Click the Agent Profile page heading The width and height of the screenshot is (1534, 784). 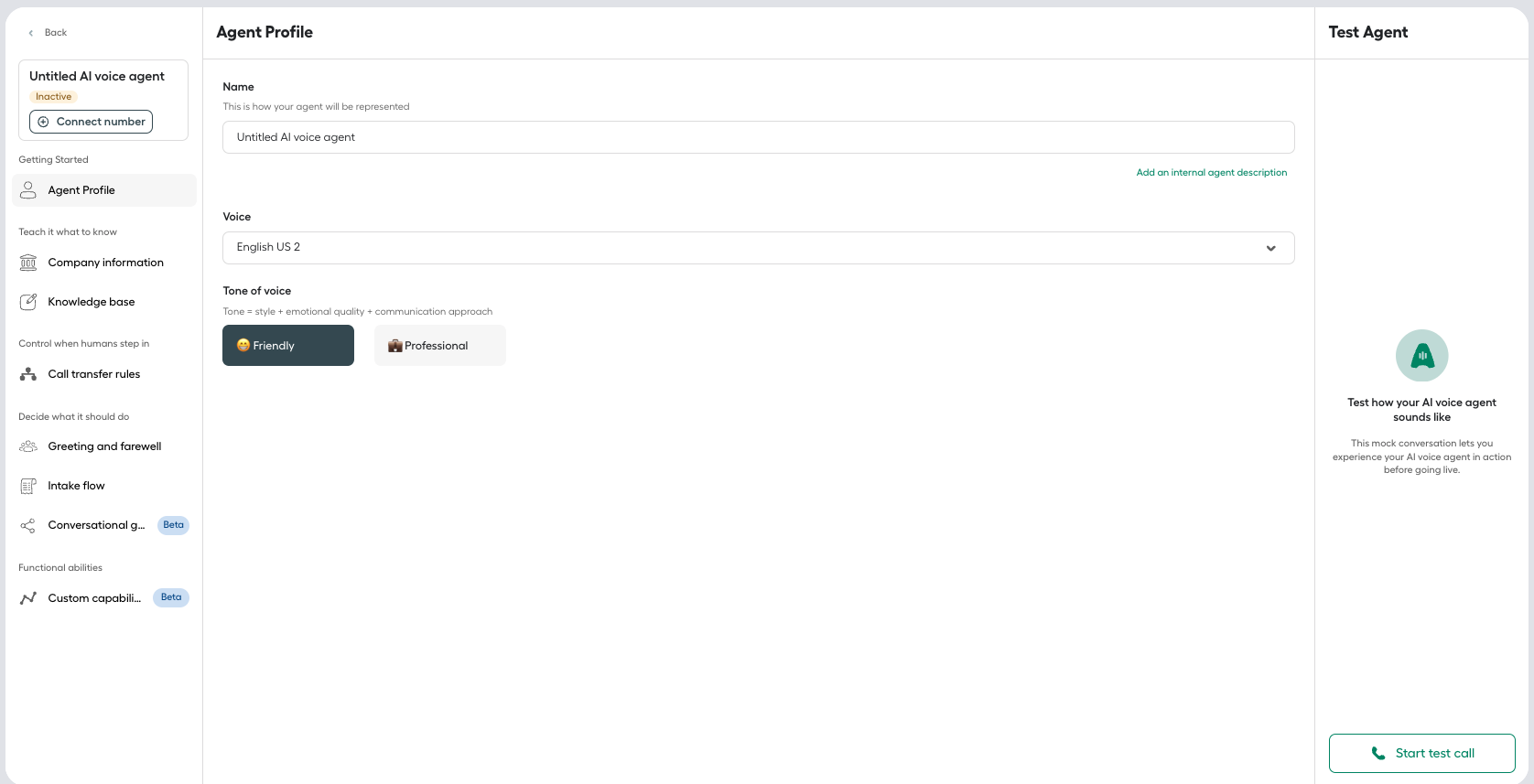pos(265,32)
